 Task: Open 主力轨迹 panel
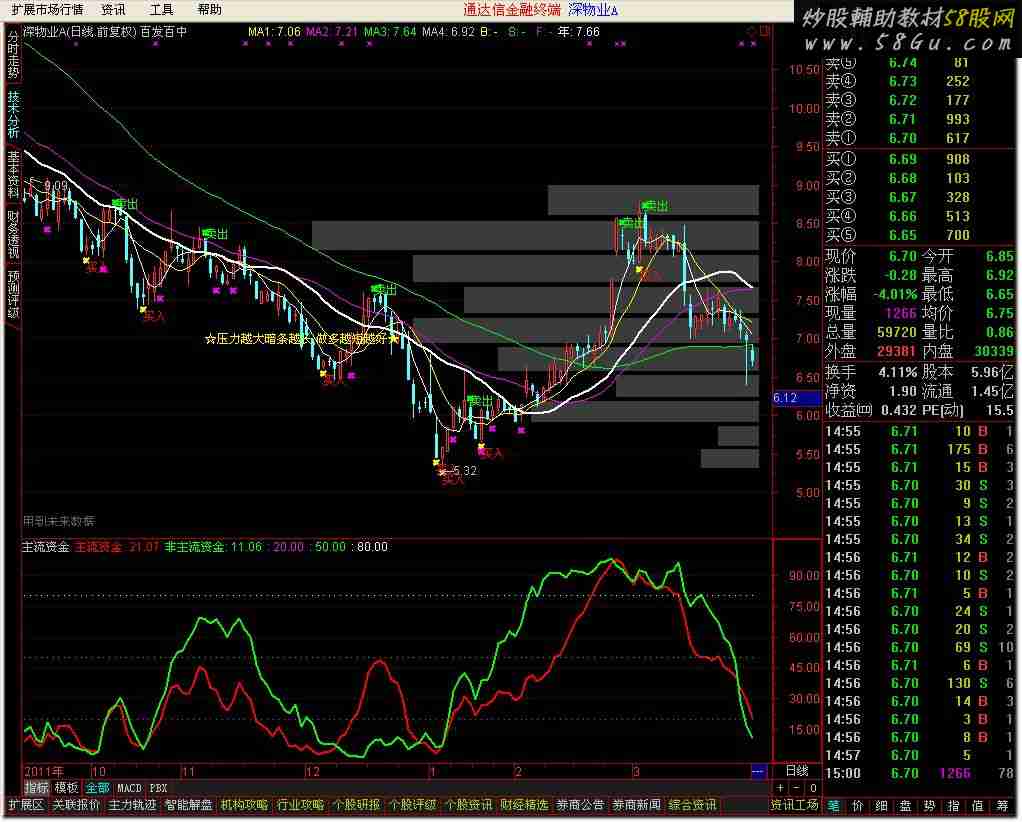[x=132, y=805]
